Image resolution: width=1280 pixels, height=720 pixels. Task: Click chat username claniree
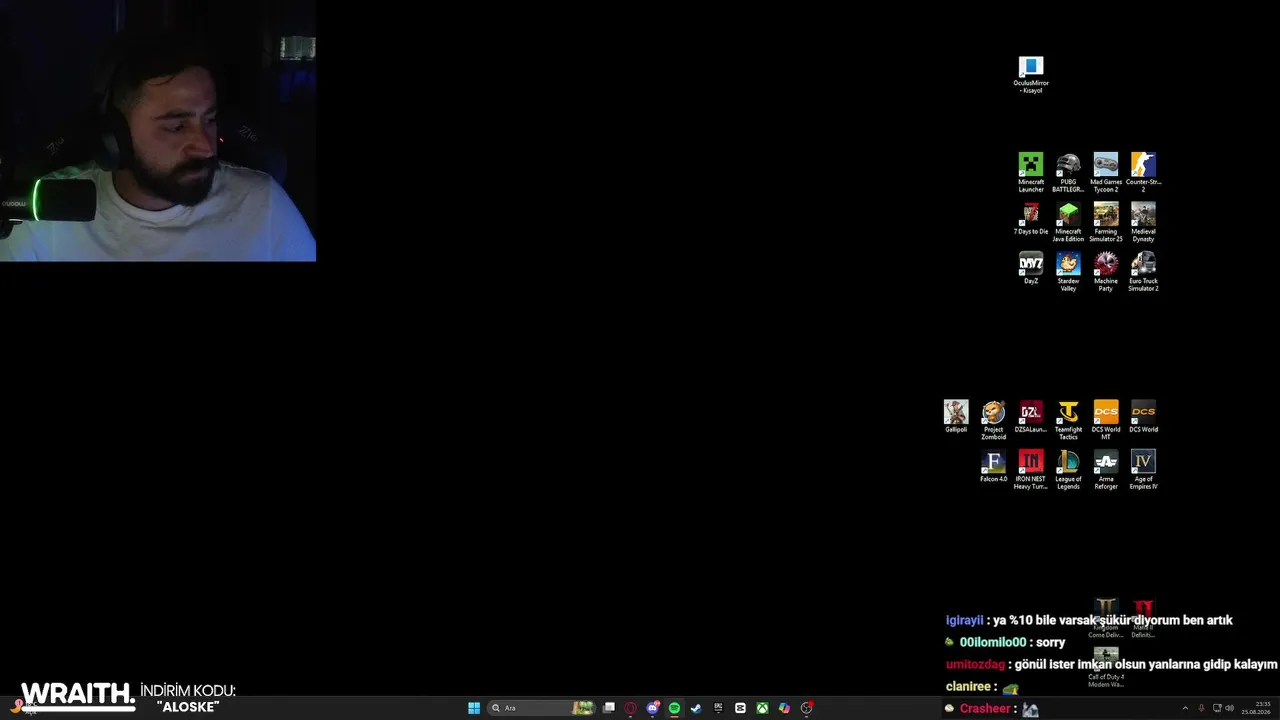pyautogui.click(x=966, y=687)
